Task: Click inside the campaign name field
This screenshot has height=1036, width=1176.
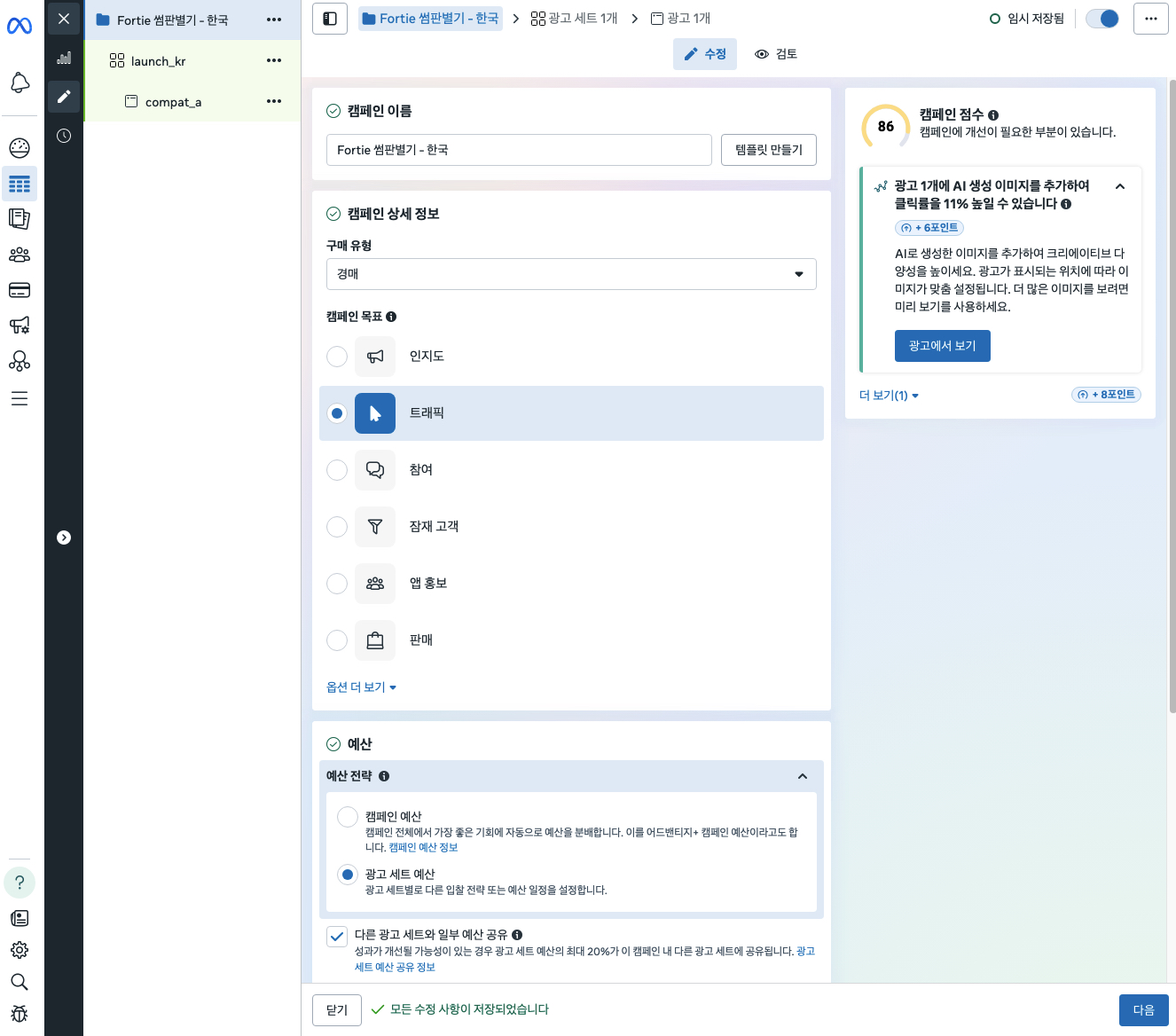Action: tap(519, 149)
